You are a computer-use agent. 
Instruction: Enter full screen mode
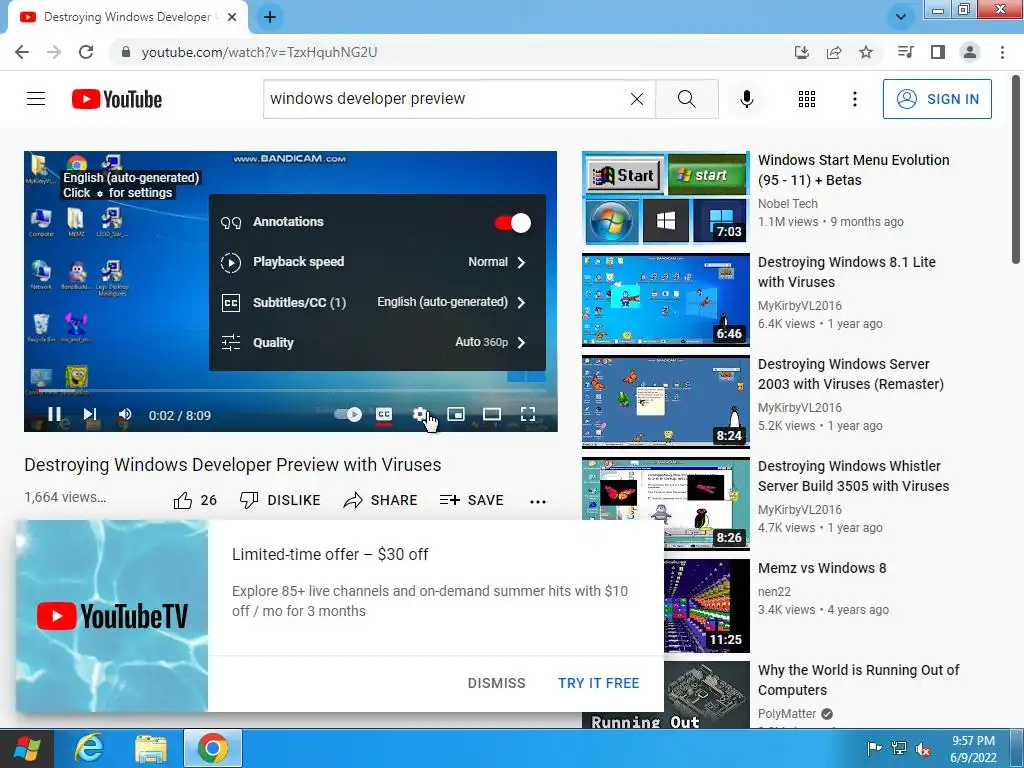click(528, 414)
